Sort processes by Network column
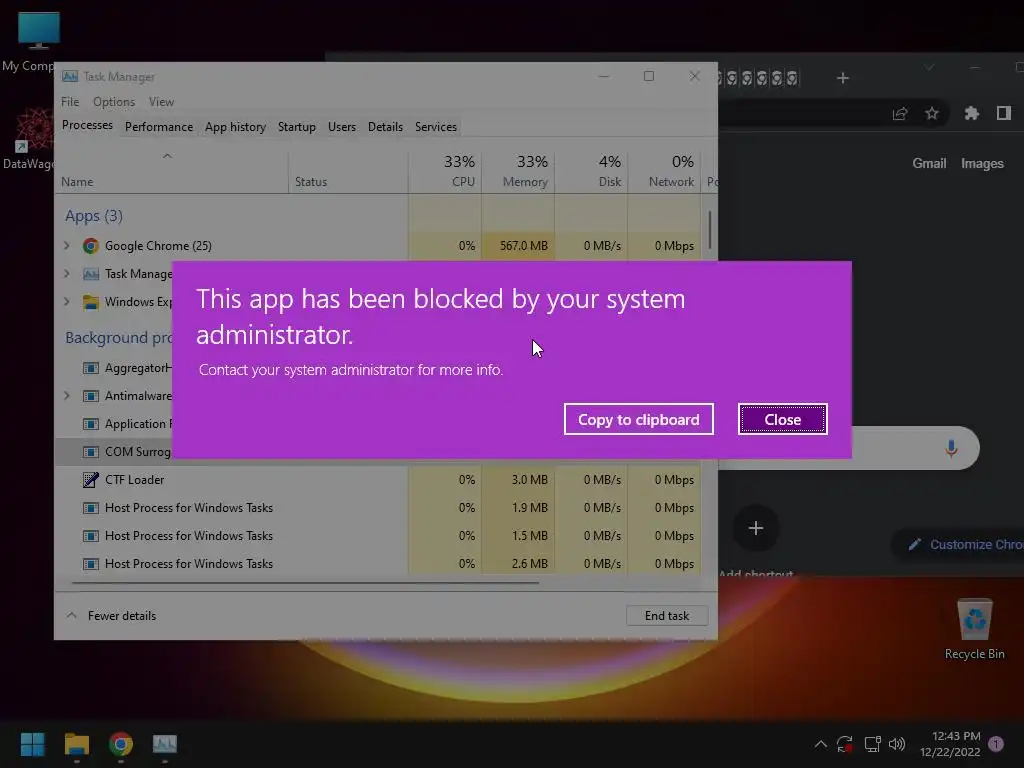 point(664,171)
